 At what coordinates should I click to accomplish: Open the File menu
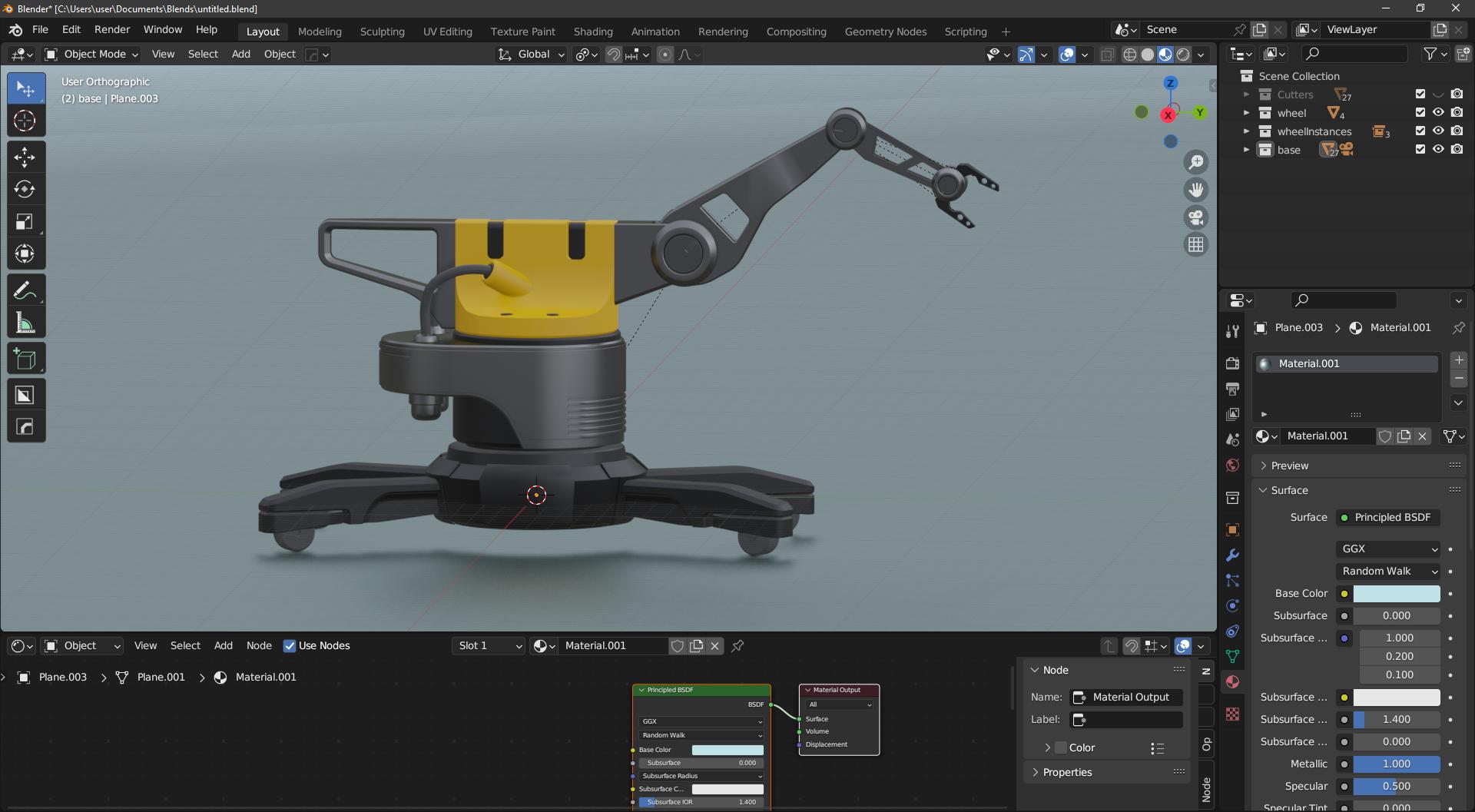[x=40, y=29]
